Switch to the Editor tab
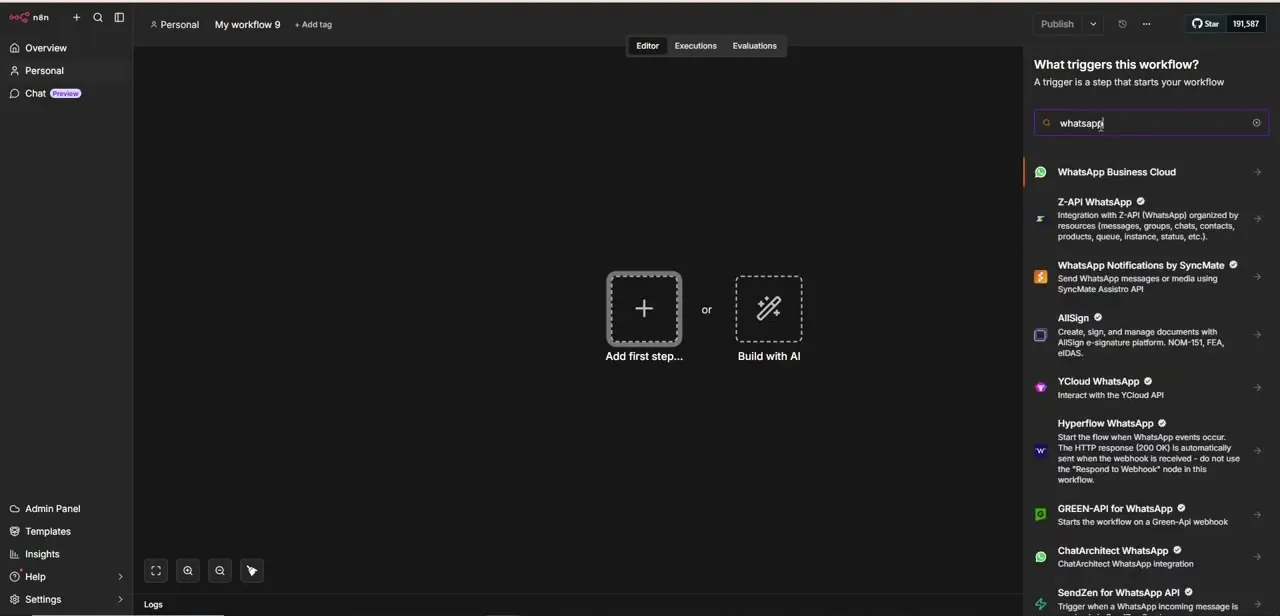Screen dimensions: 1280x616 click(647, 46)
